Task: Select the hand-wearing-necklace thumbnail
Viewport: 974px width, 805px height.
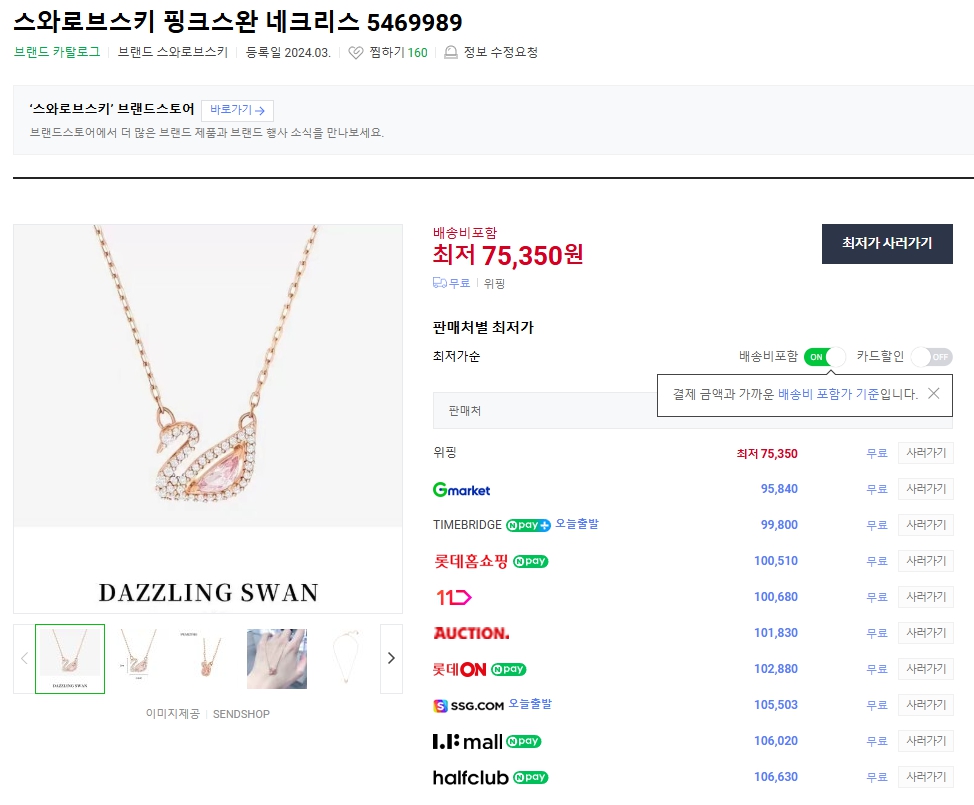Action: (x=277, y=658)
